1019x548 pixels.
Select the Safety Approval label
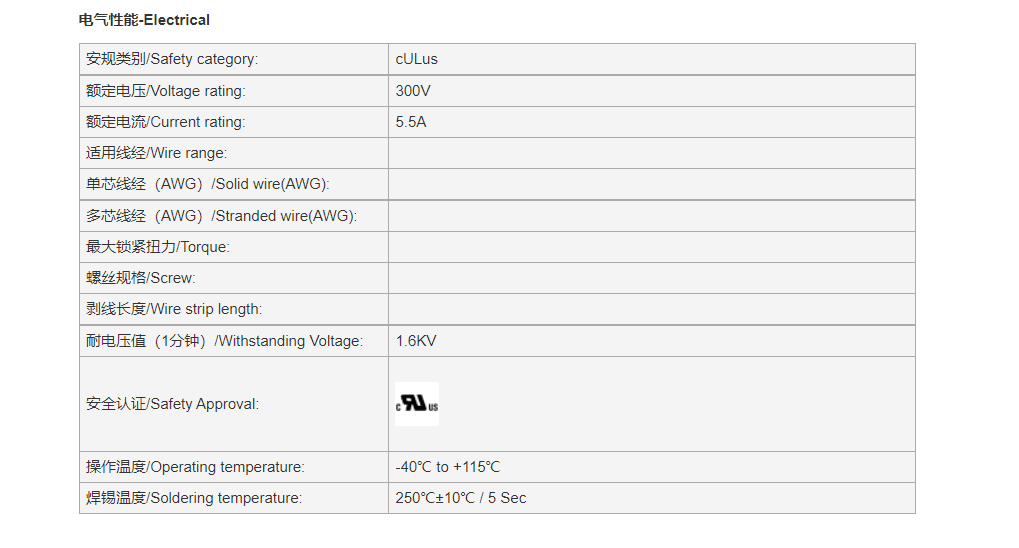coord(172,404)
